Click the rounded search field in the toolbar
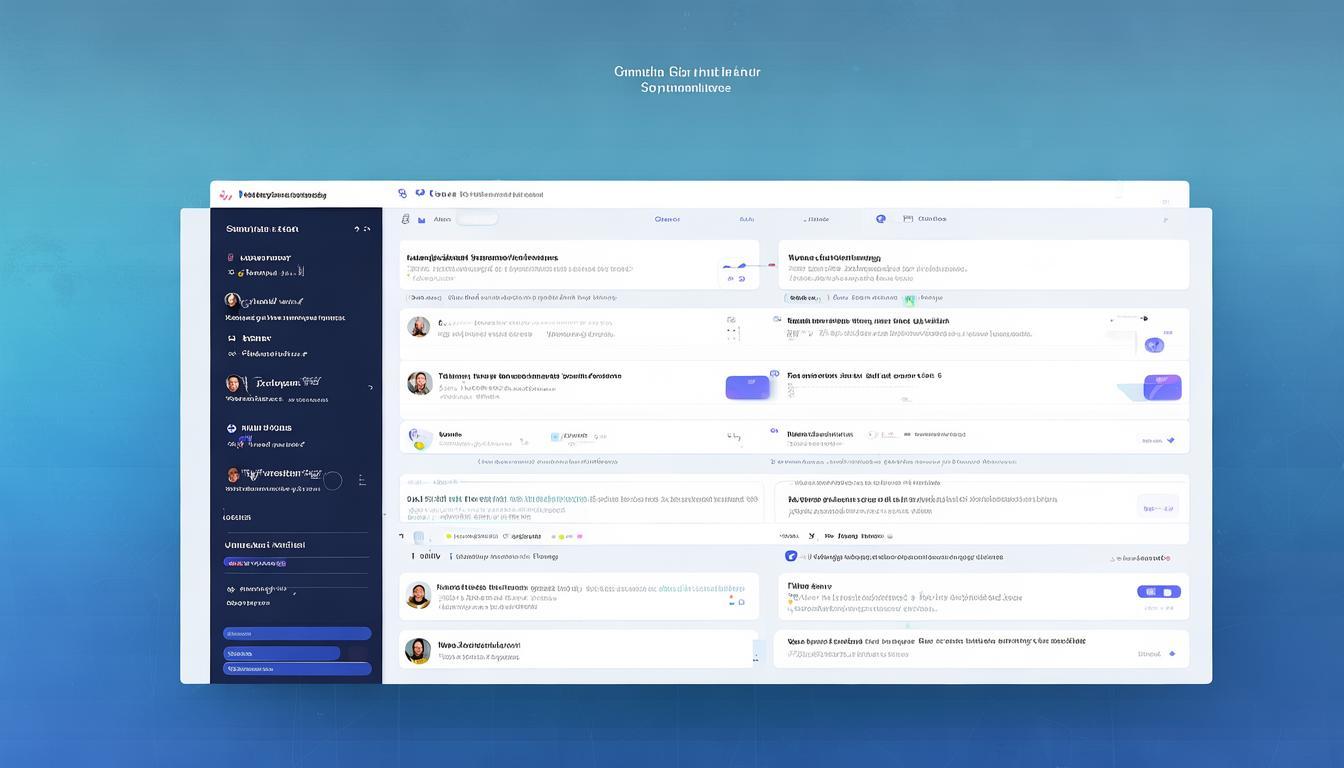This screenshot has height=768, width=1344. pyautogui.click(x=476, y=219)
